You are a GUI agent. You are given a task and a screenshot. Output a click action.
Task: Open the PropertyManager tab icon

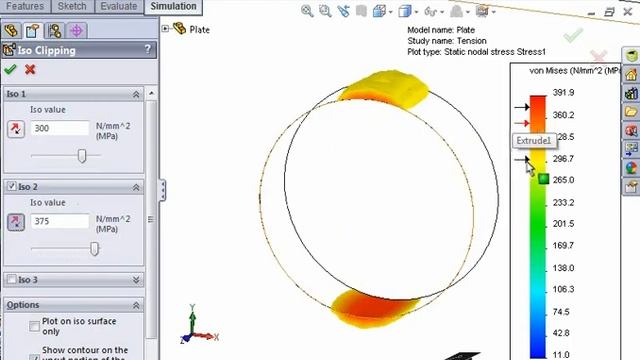(32, 31)
